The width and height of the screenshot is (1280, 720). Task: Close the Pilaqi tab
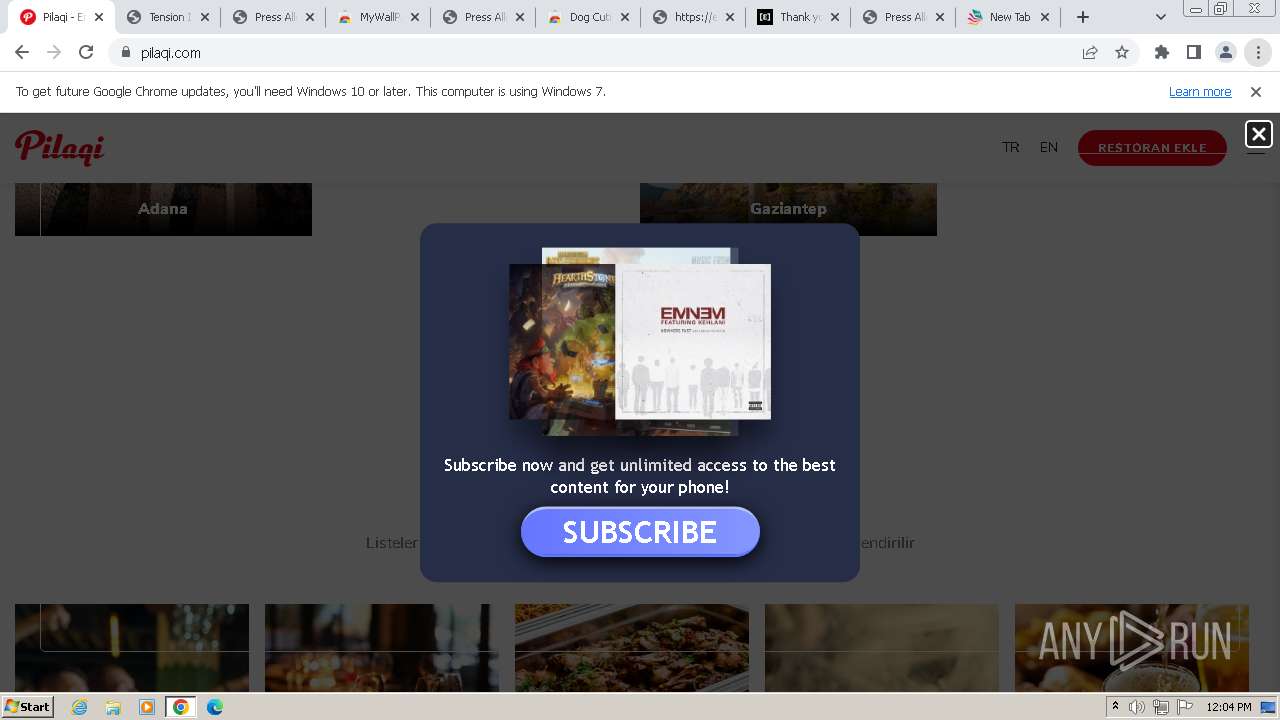pyautogui.click(x=99, y=17)
